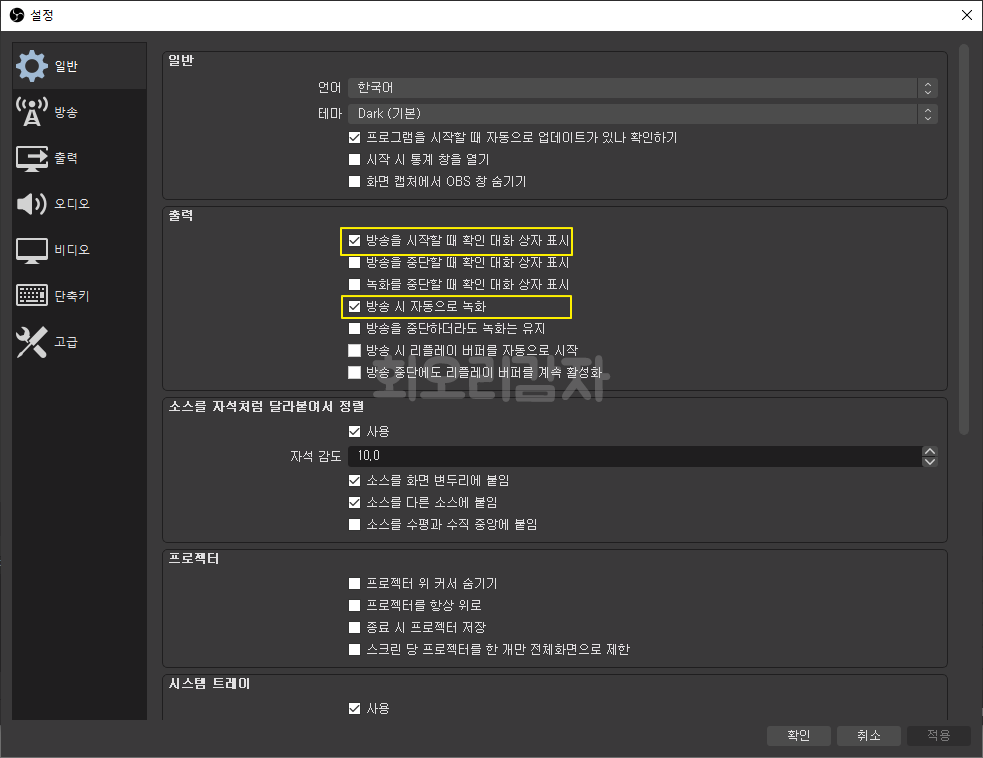The image size is (983, 758).
Task: Click the antenna icon for 방송 settings
Action: point(31,112)
